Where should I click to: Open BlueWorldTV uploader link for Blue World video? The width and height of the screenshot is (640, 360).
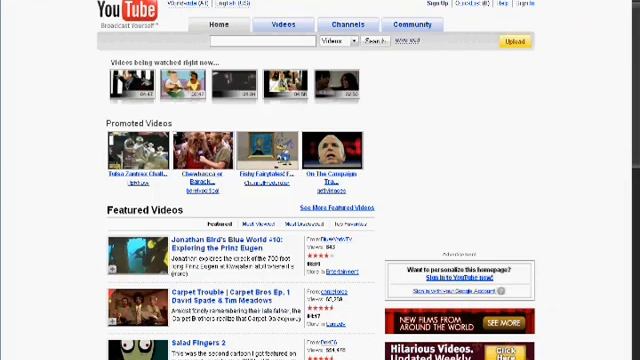336,239
